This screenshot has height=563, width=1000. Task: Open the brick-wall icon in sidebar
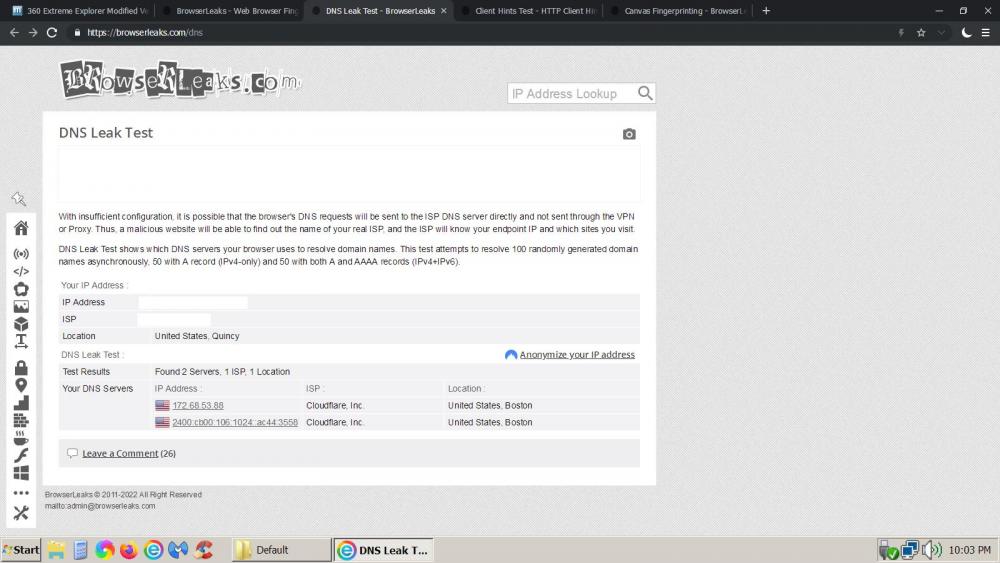point(21,420)
